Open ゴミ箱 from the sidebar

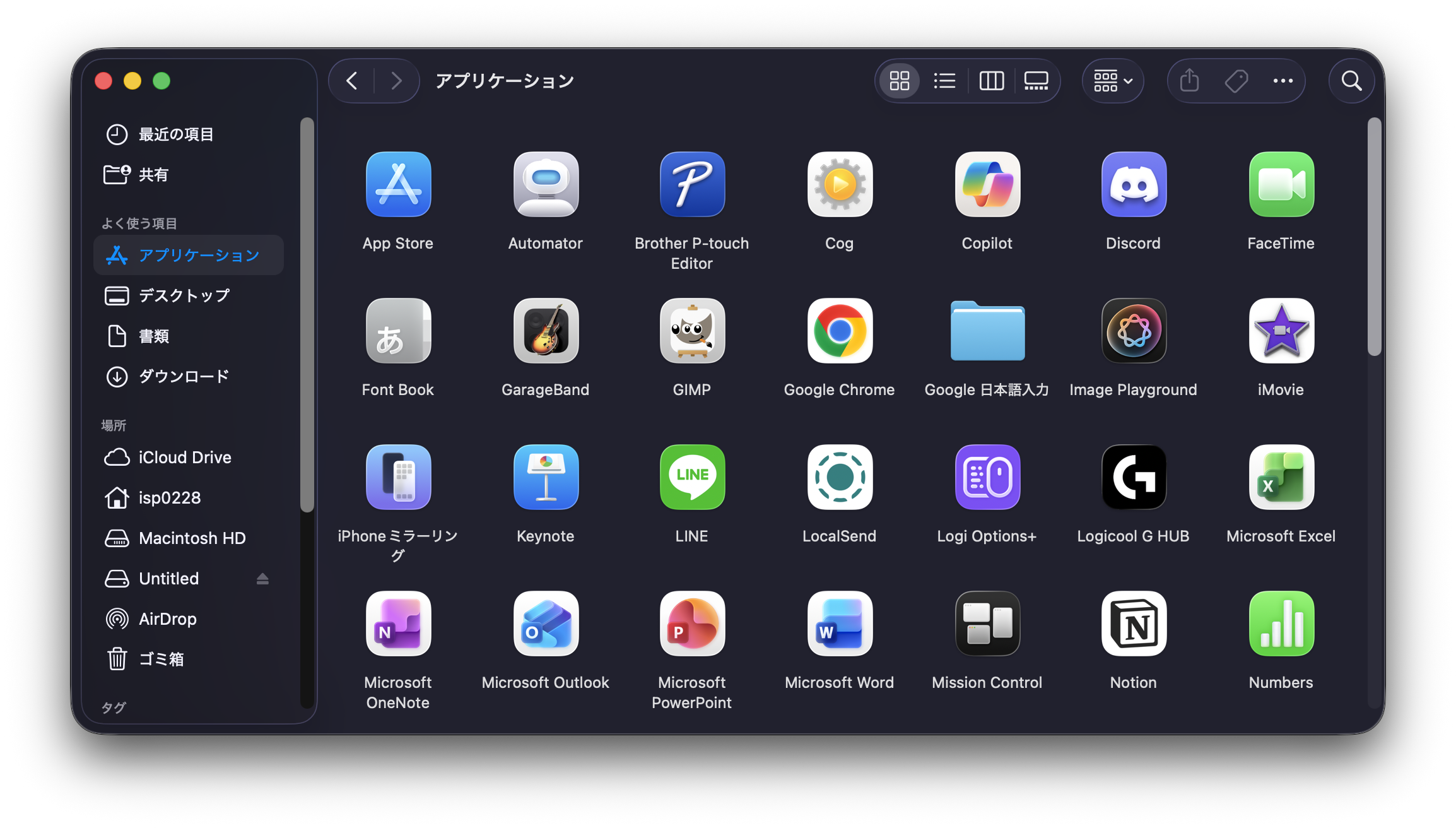pyautogui.click(x=161, y=659)
